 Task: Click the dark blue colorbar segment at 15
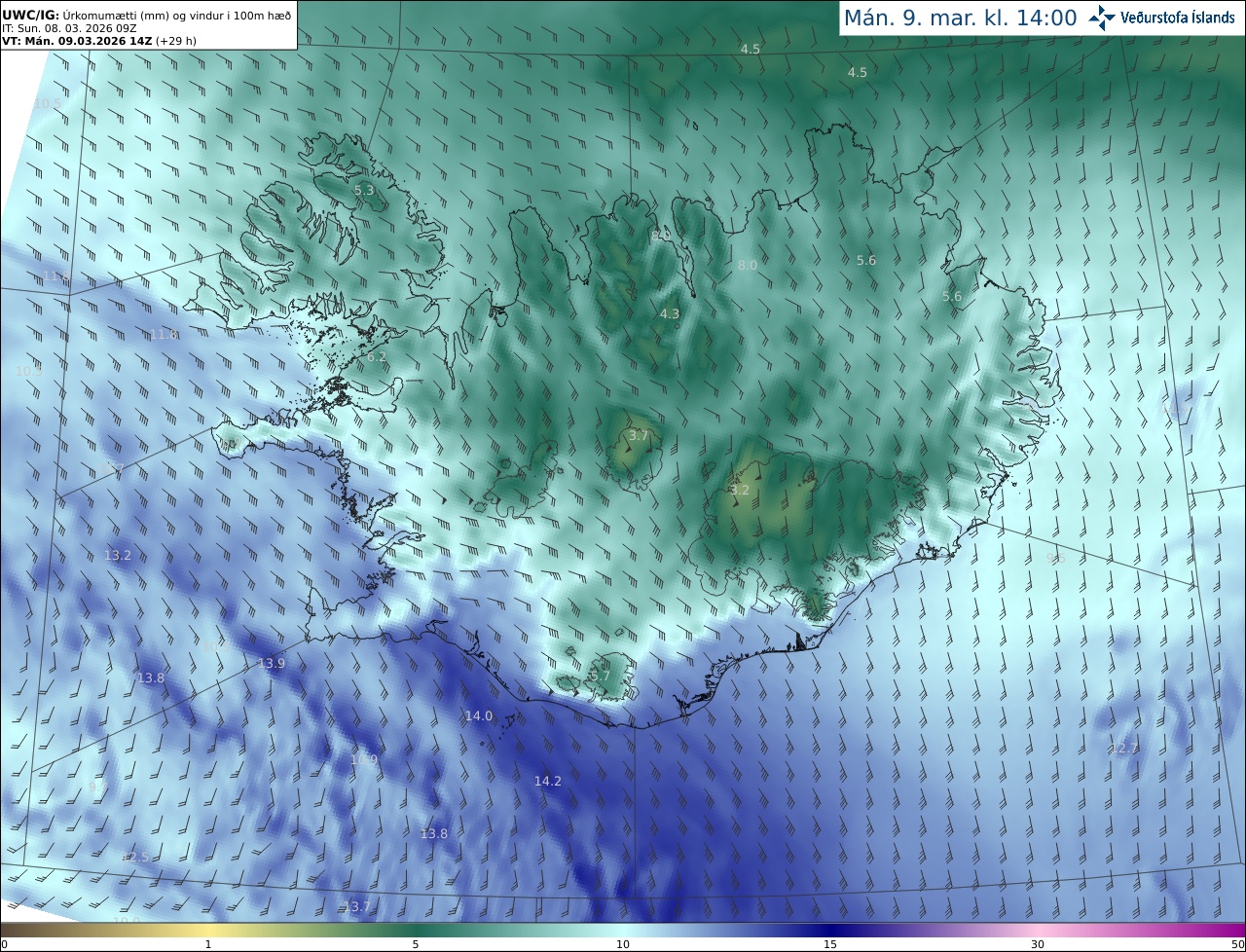click(830, 930)
